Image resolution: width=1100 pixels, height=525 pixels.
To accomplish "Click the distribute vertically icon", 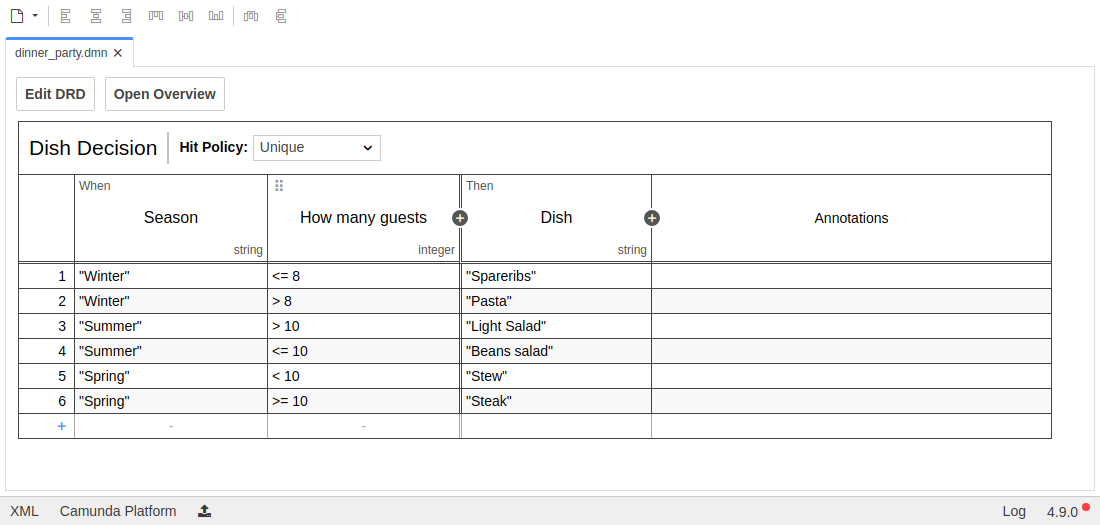I will pos(281,16).
